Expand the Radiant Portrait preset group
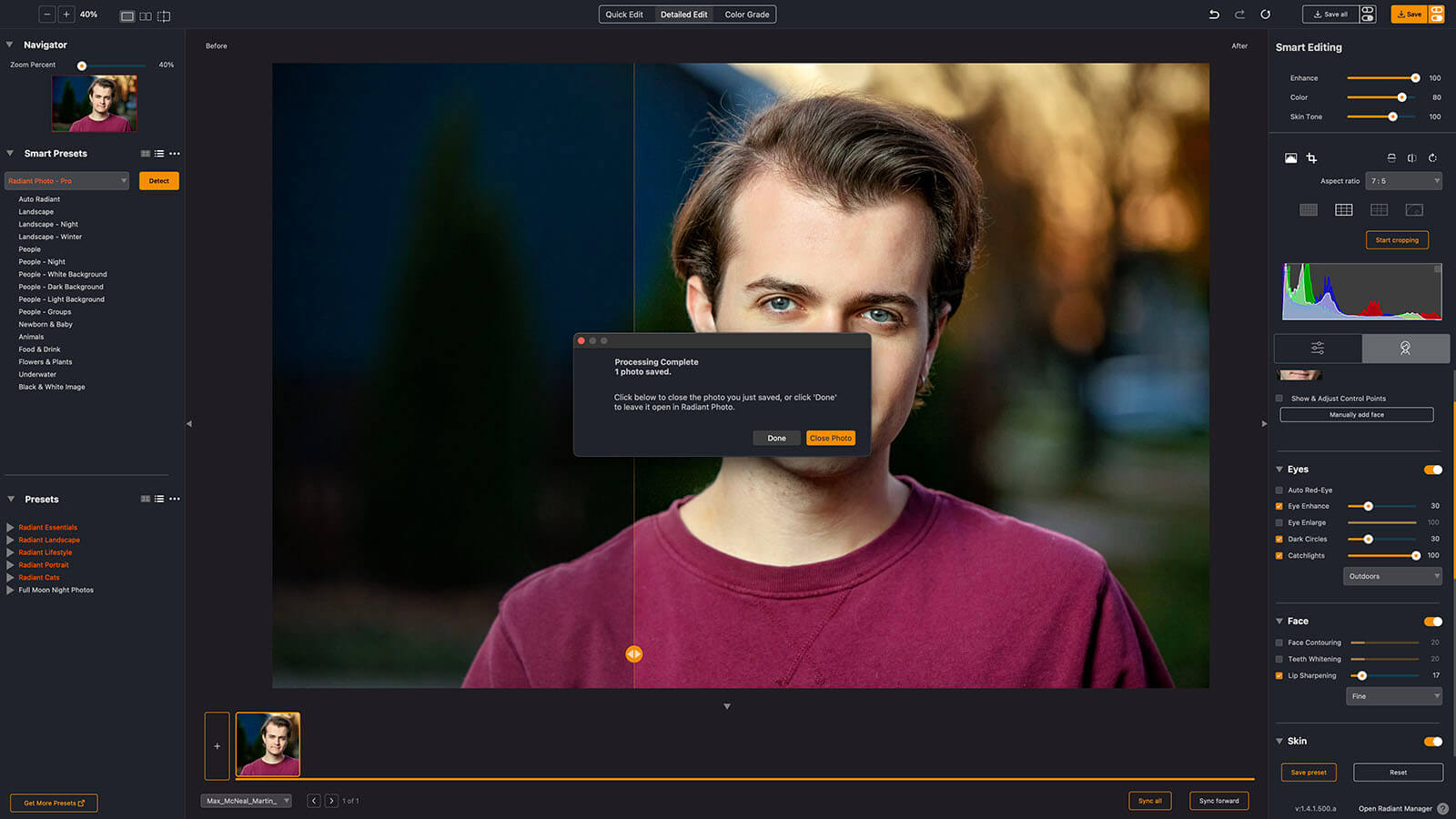Image resolution: width=1456 pixels, height=819 pixels. click(x=11, y=565)
